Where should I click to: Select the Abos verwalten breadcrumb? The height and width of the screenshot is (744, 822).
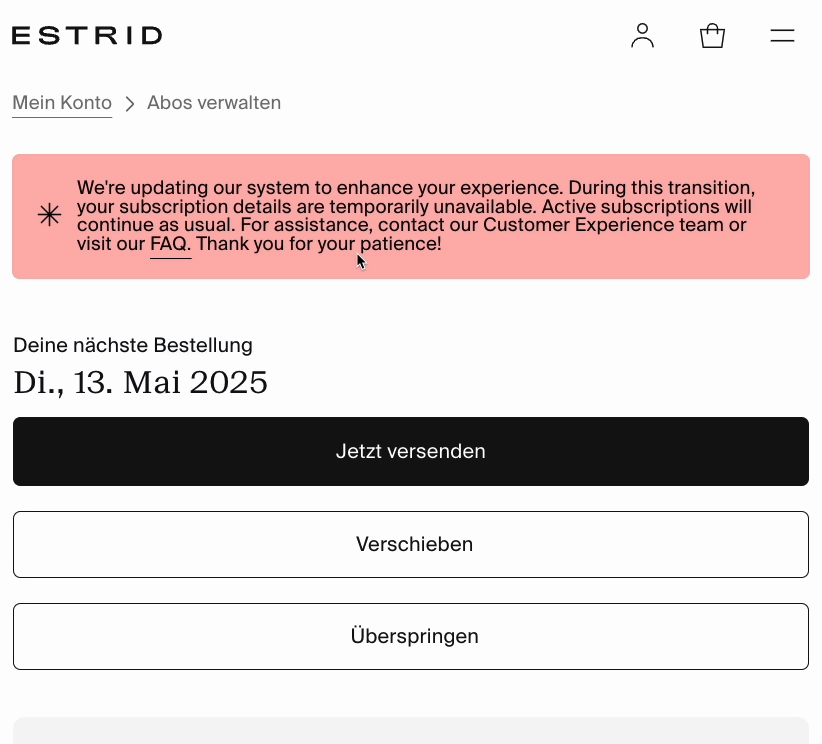[214, 103]
